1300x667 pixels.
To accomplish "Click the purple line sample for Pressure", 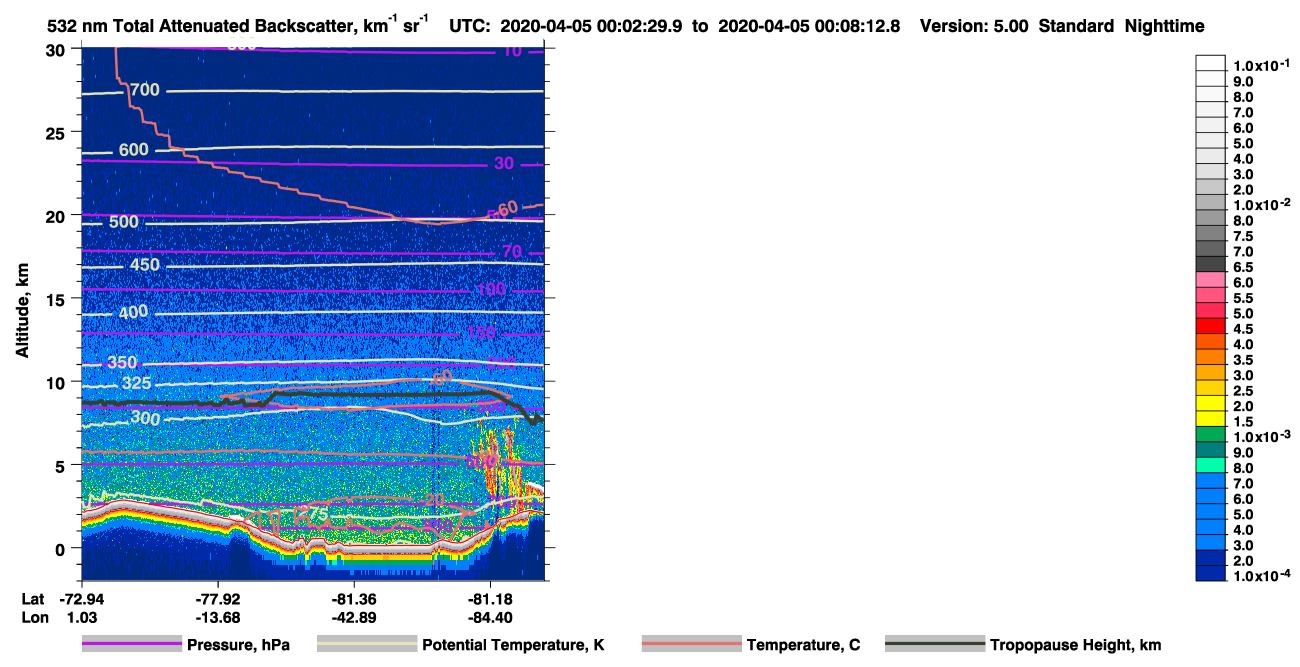I will click(131, 645).
